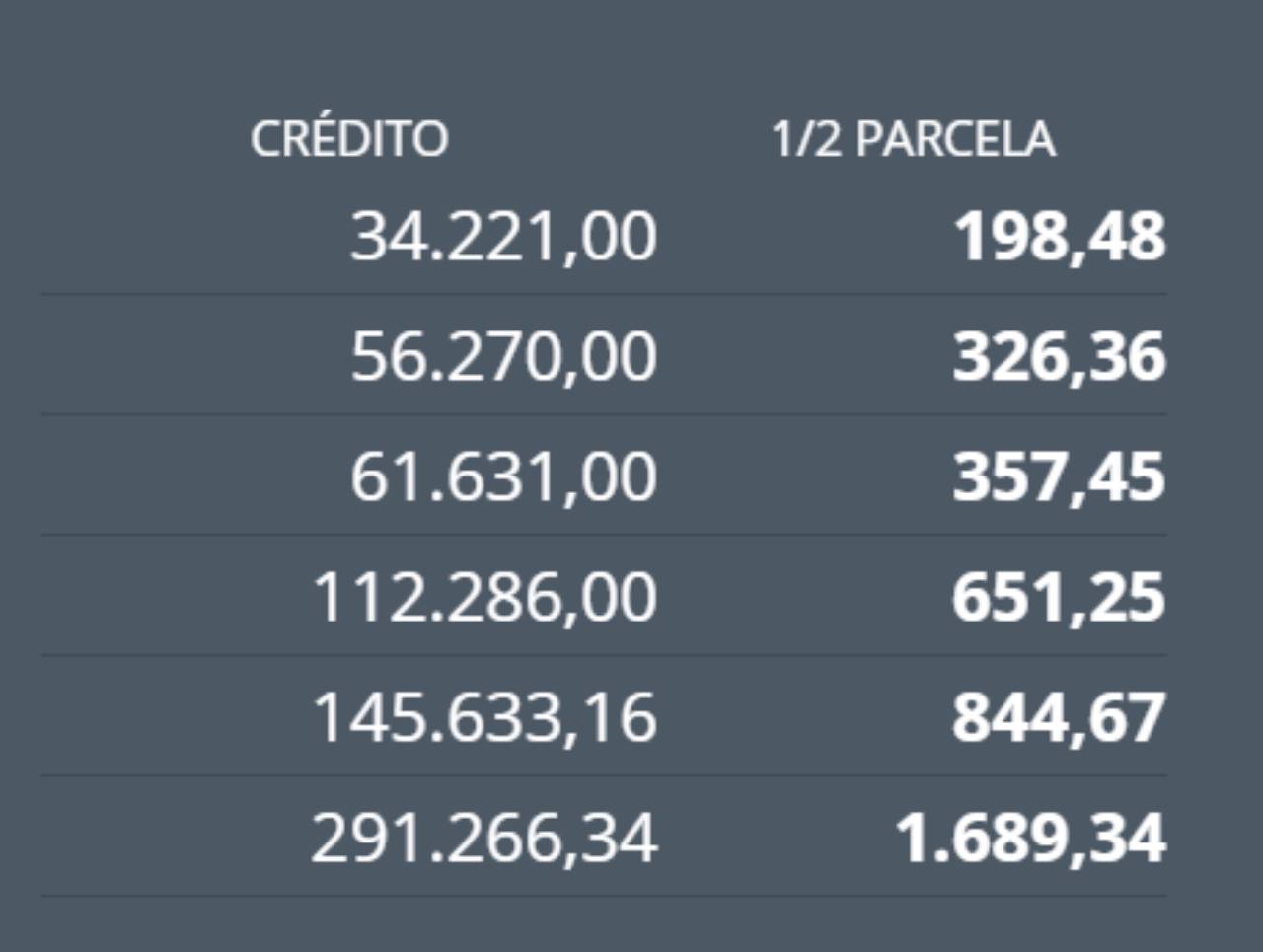
Task: Pick the 291.266,34 credit amount
Action: pos(484,838)
